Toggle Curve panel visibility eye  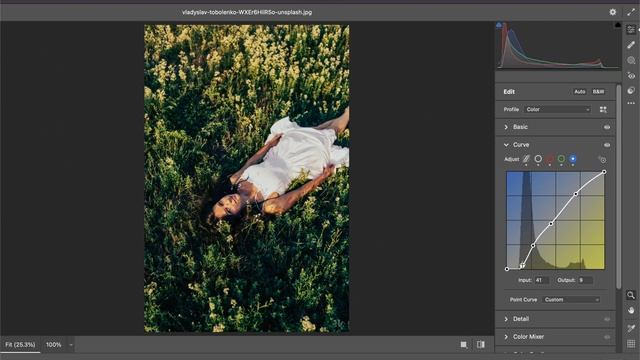pos(607,145)
